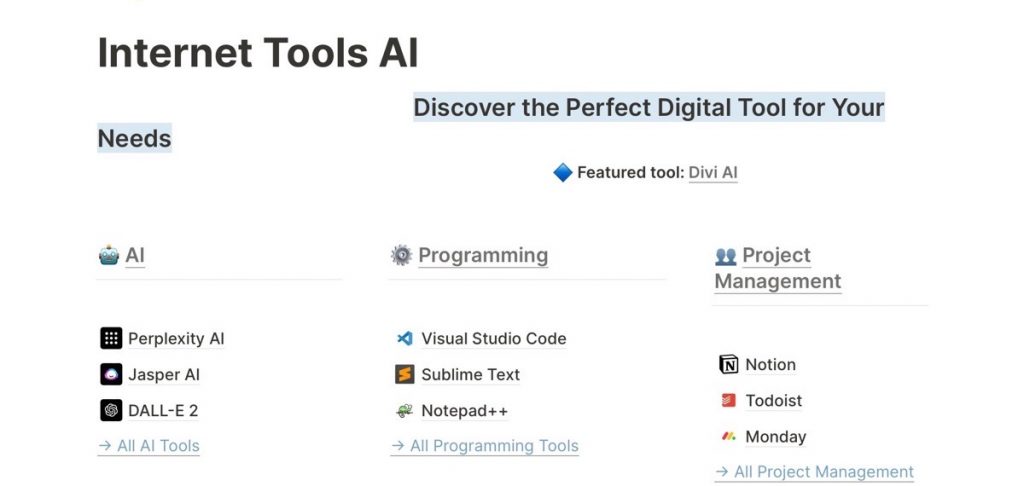Click the gear emoji beside Programming heading
The height and width of the screenshot is (486, 1024).
[401, 255]
